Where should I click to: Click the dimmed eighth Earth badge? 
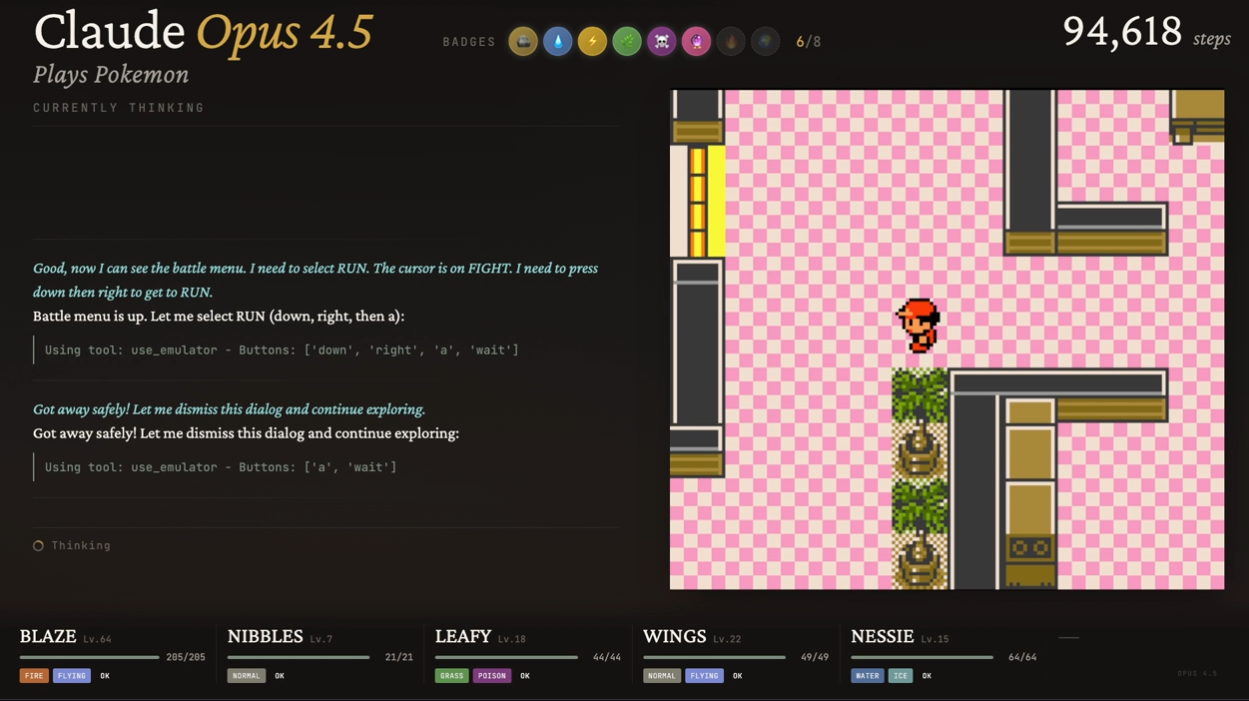coord(765,41)
